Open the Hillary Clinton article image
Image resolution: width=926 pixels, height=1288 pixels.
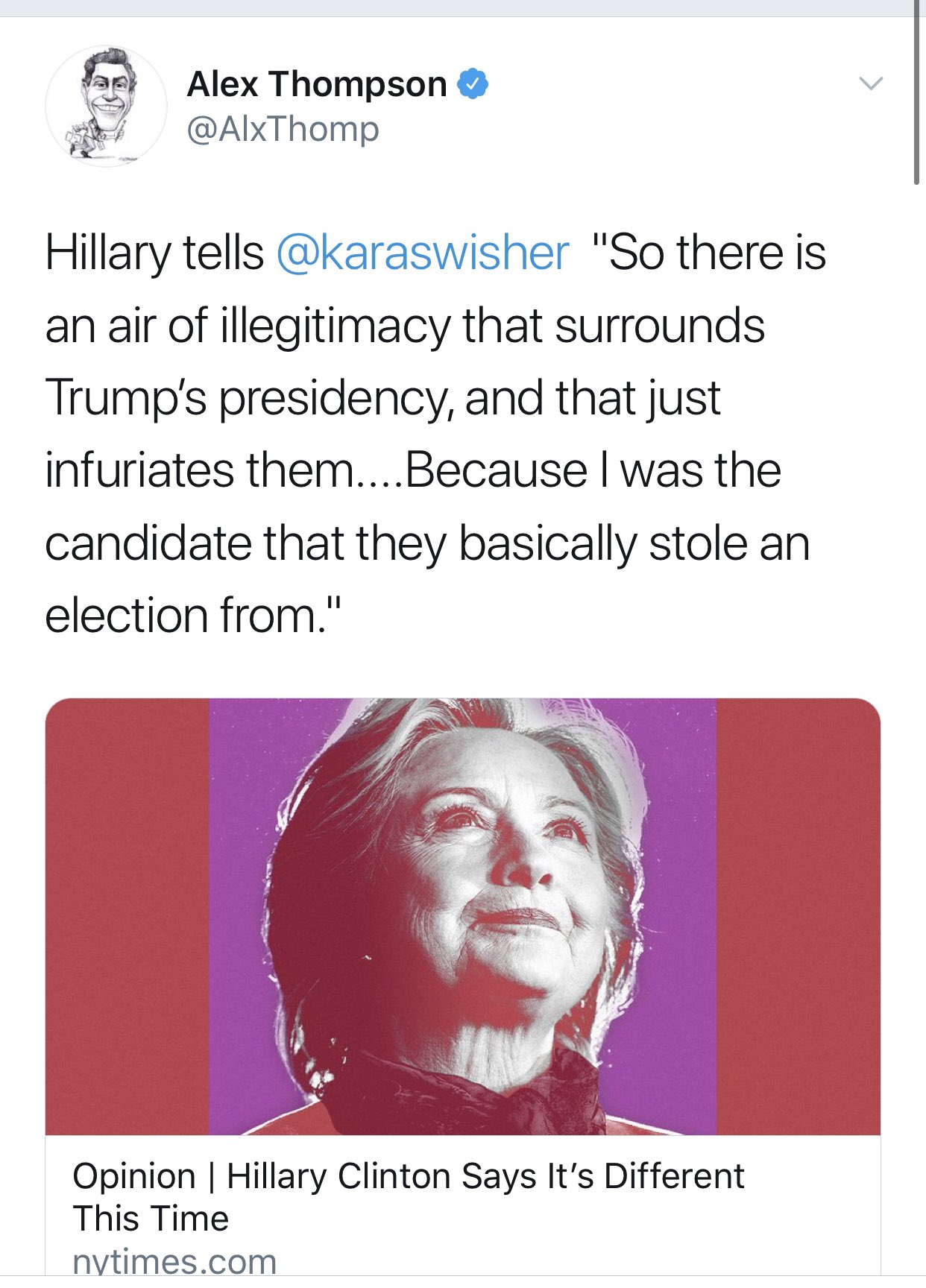pyautogui.click(x=462, y=916)
